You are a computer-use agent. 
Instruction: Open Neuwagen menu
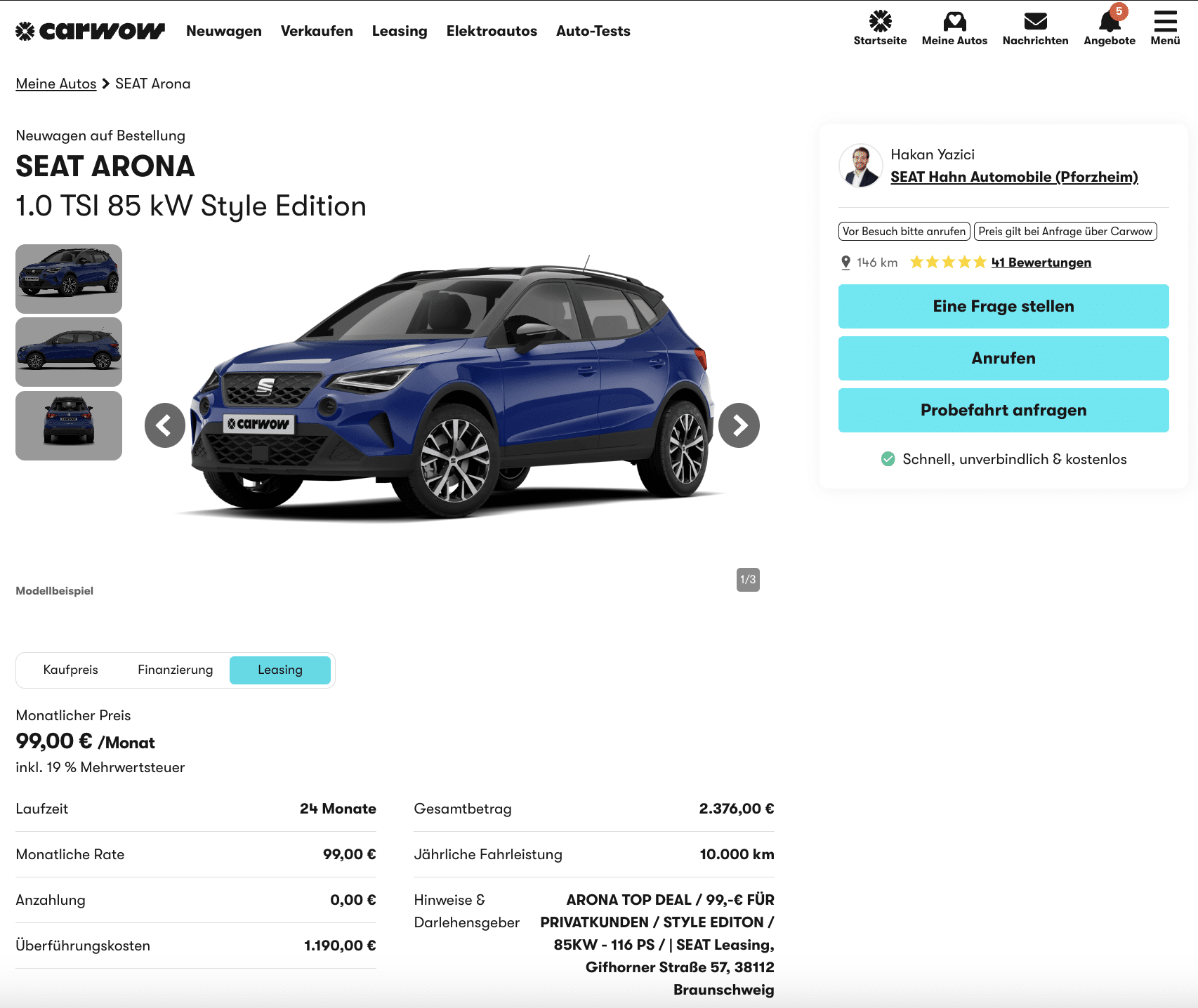(x=224, y=31)
